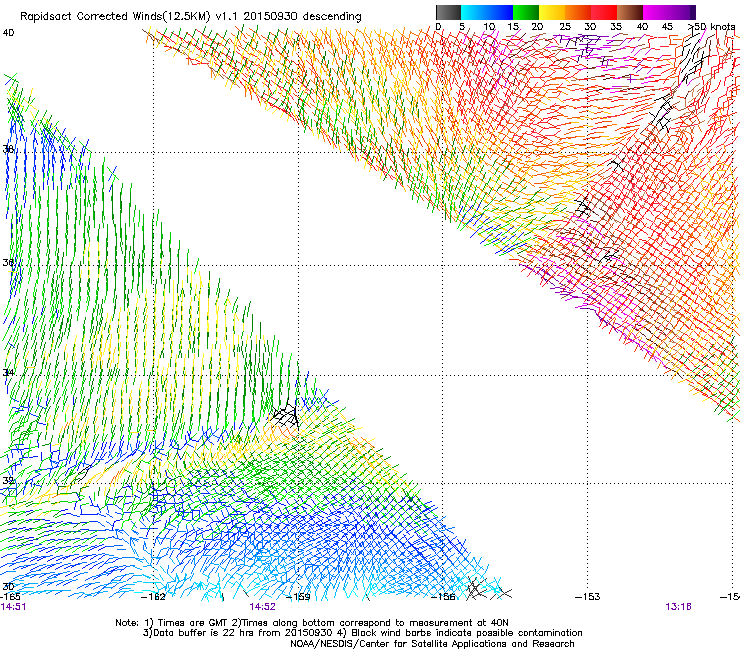Click the '-165' longitude axis label
Image resolution: width=740 pixels, height=650 pixels.
[10, 597]
